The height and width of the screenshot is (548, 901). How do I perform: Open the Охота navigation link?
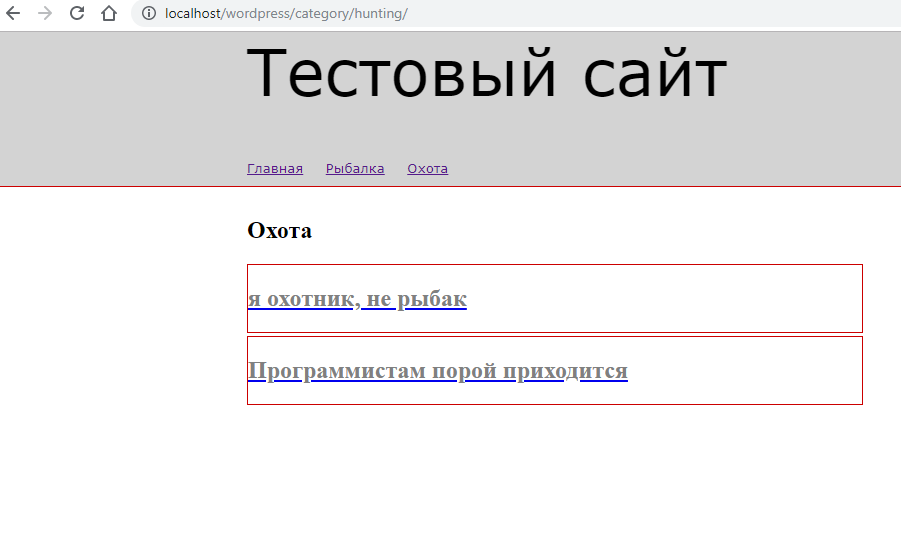pos(427,169)
